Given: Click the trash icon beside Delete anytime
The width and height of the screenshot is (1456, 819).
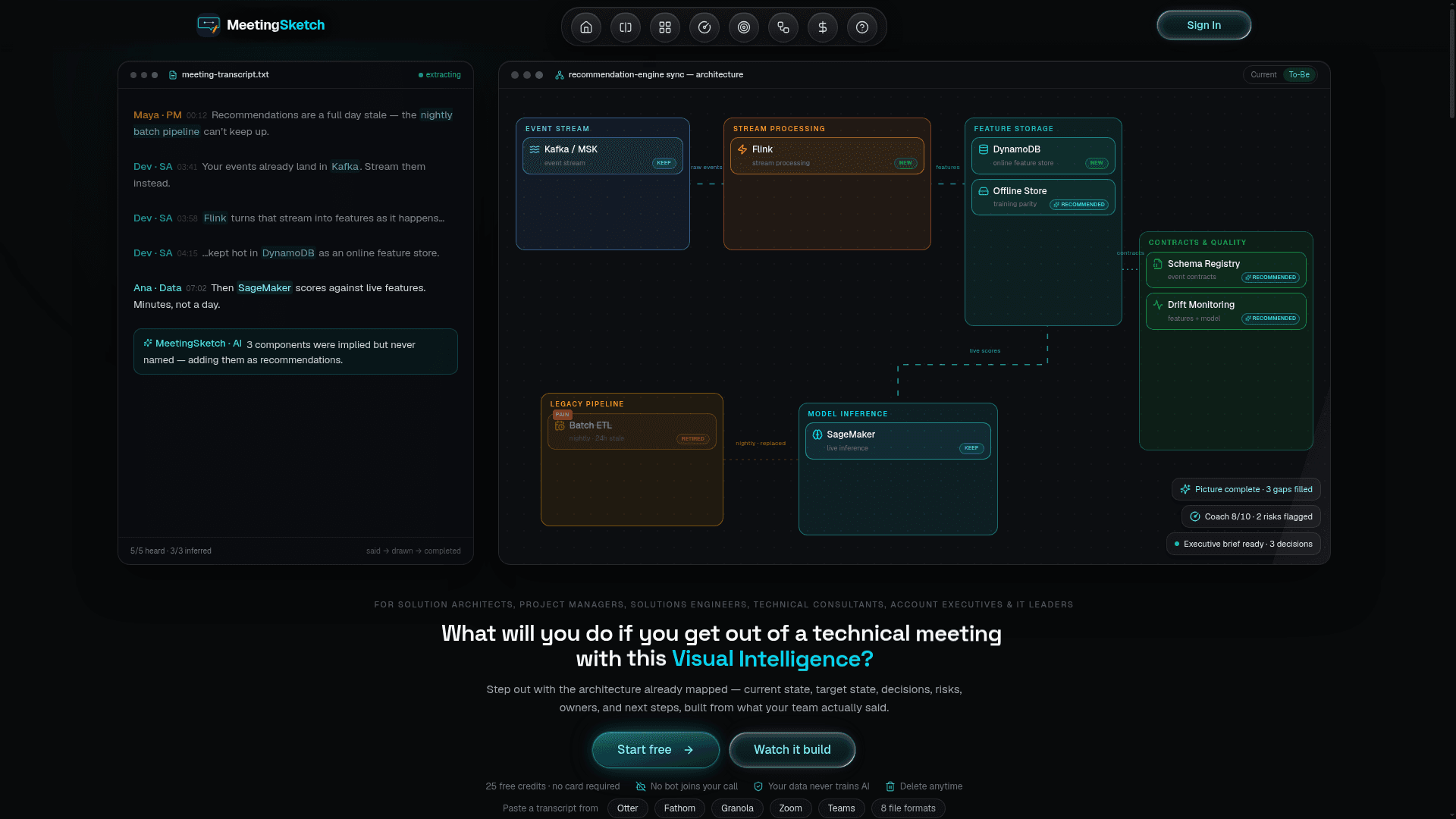Looking at the screenshot, I should 890,786.
